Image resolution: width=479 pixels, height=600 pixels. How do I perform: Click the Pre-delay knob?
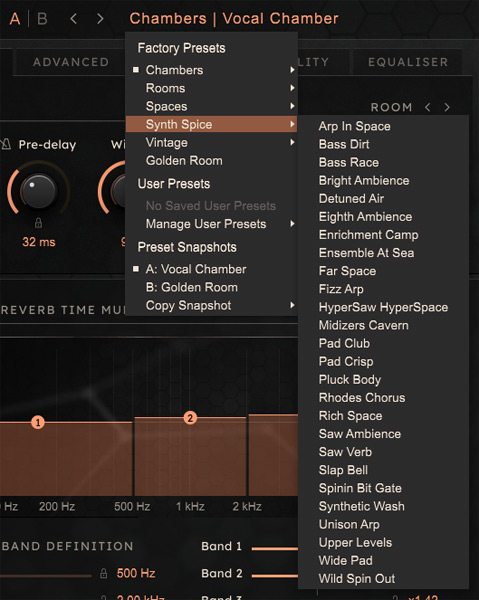pyautogui.click(x=38, y=191)
